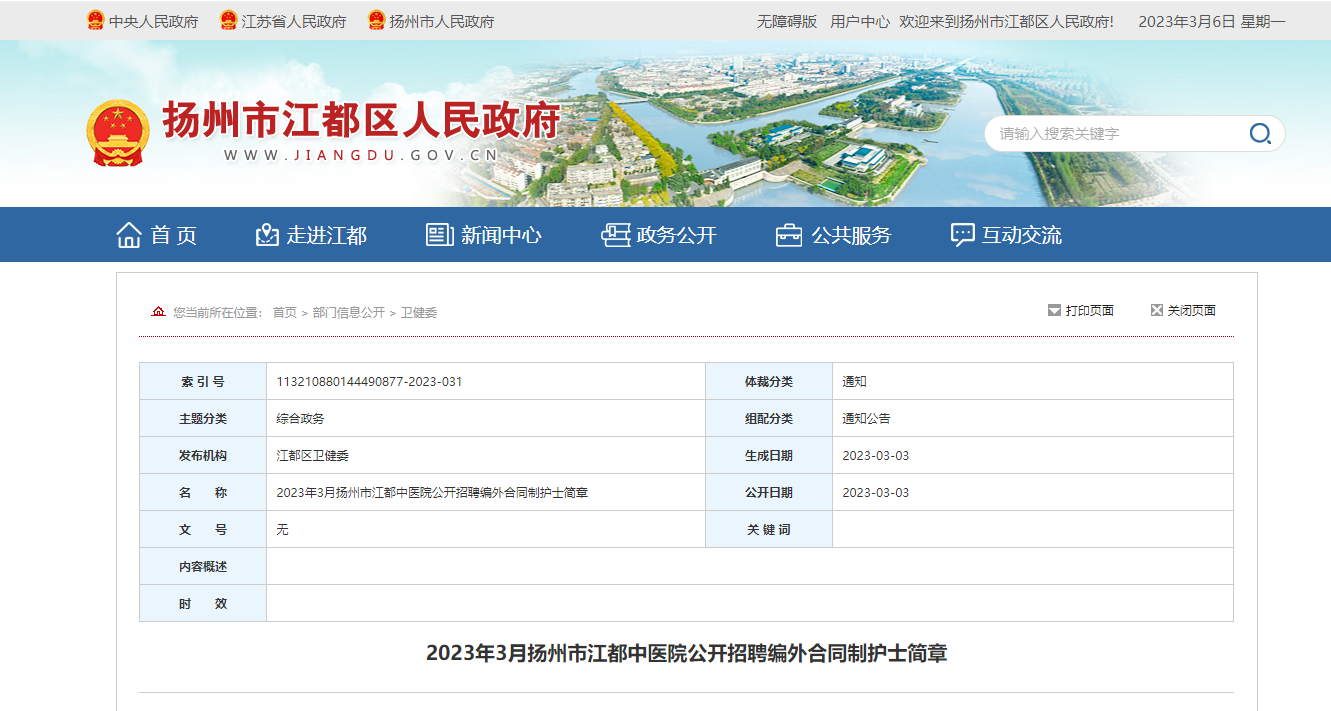1331x711 pixels.
Task: Open 中央人民政府 link in top bar
Action: coord(153,21)
